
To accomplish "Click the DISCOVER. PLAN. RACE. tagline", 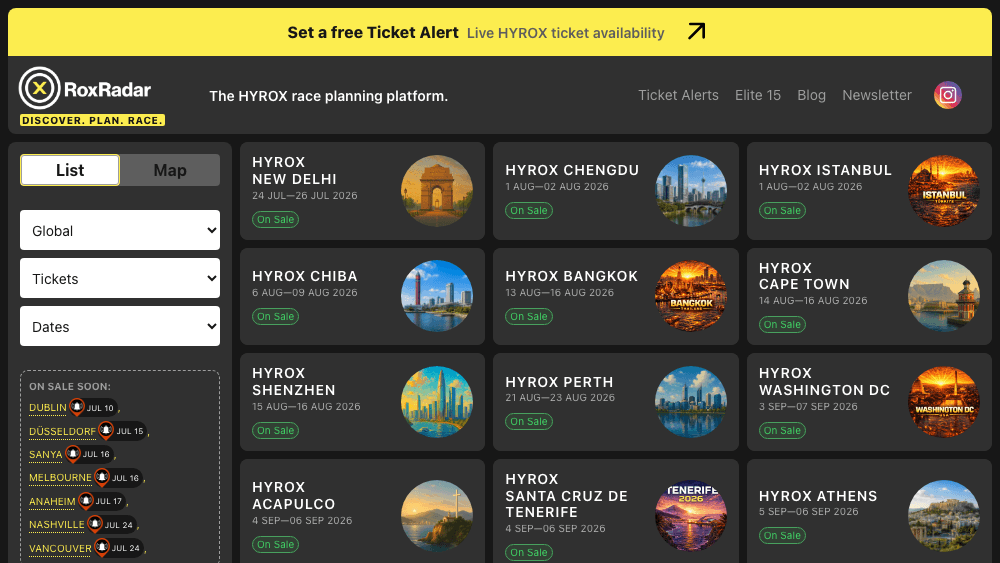I will click(92, 120).
